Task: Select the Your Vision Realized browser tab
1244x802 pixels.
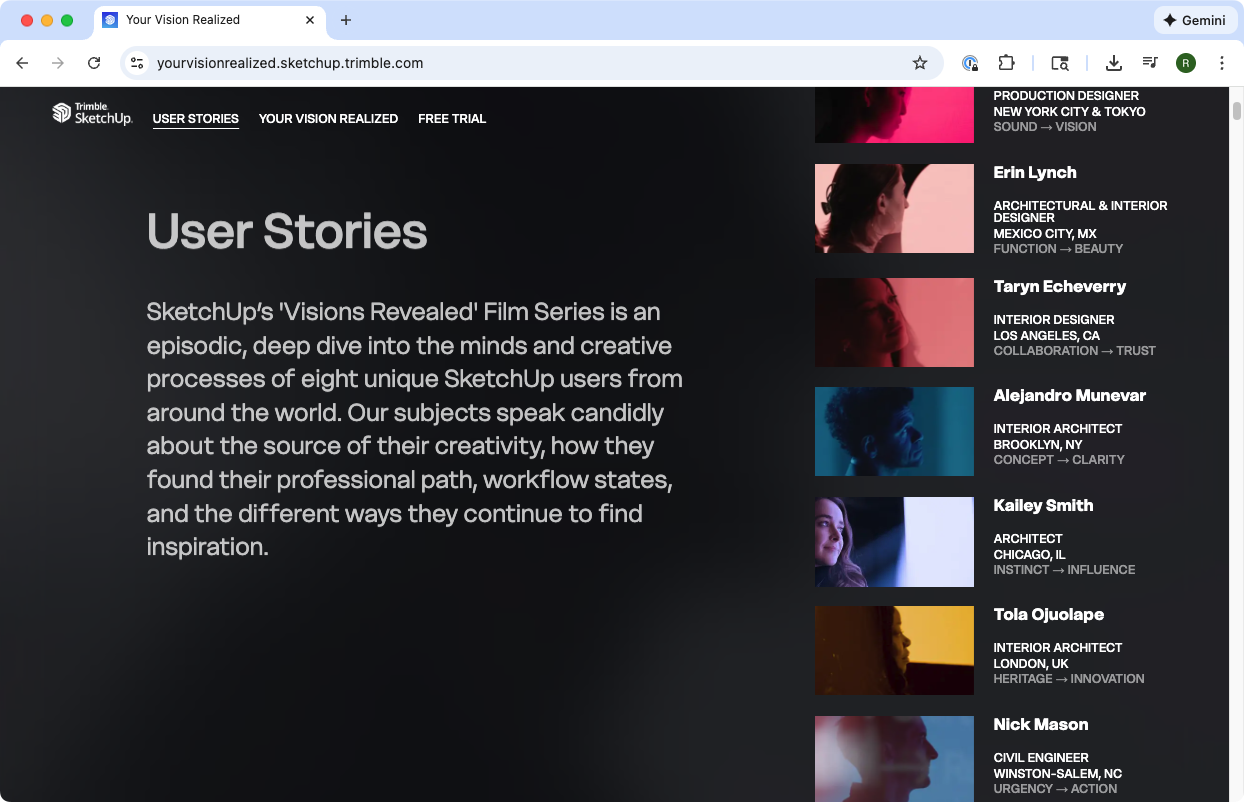Action: click(x=209, y=20)
